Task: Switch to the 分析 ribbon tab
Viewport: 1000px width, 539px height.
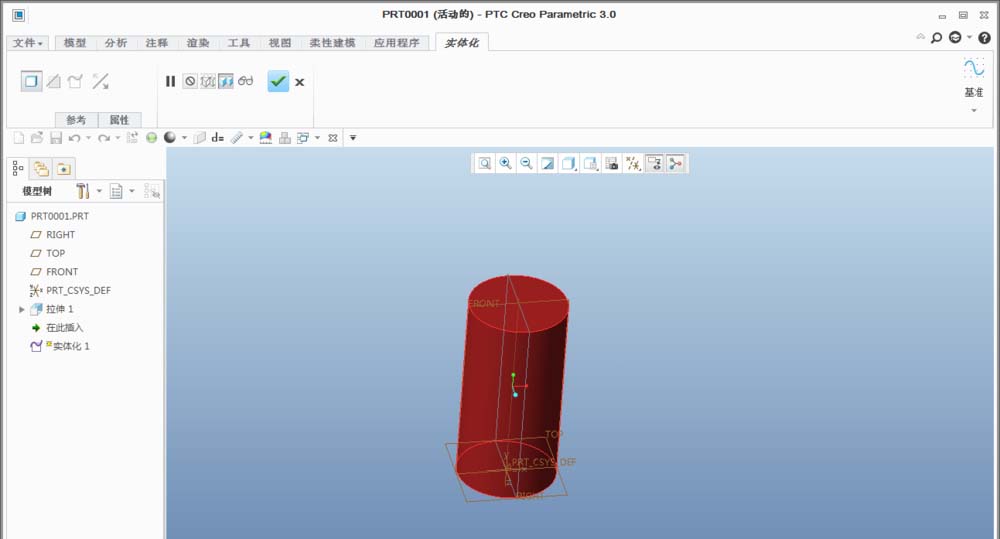Action: coord(115,43)
